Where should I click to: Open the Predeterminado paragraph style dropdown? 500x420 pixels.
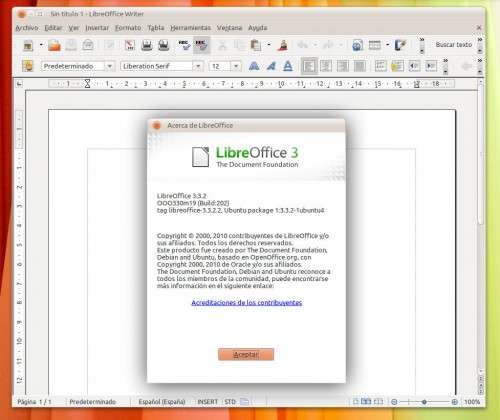pyautogui.click(x=109, y=66)
